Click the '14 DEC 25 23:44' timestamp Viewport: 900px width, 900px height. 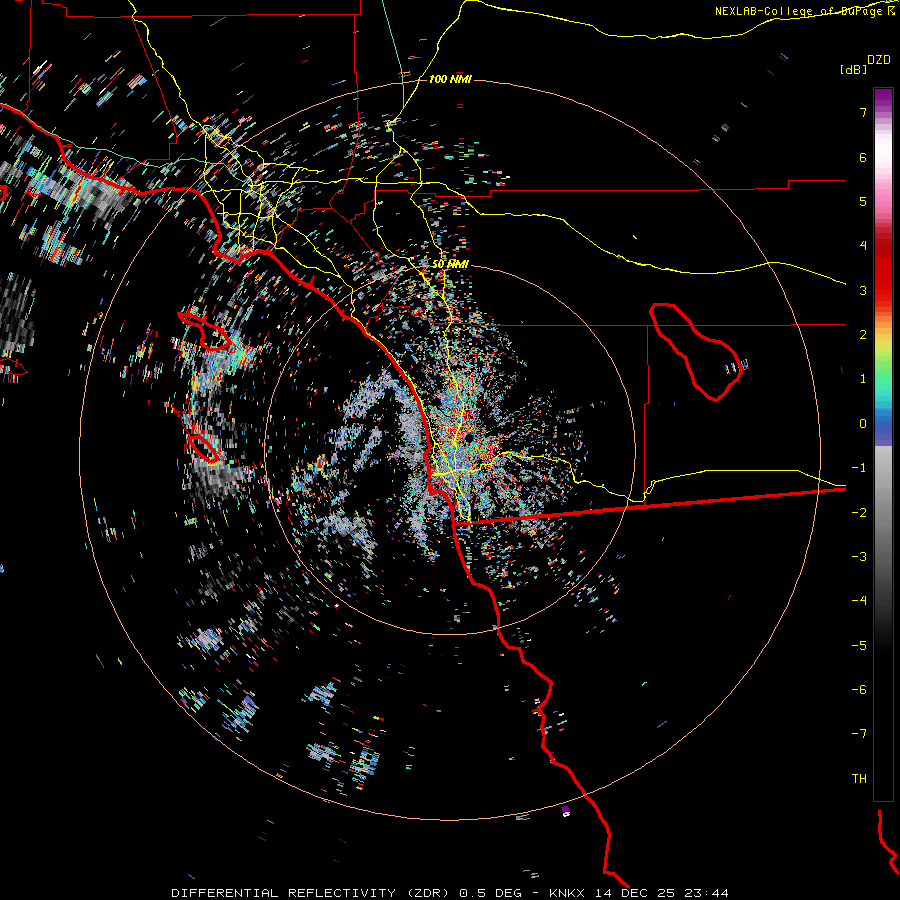tap(662, 893)
